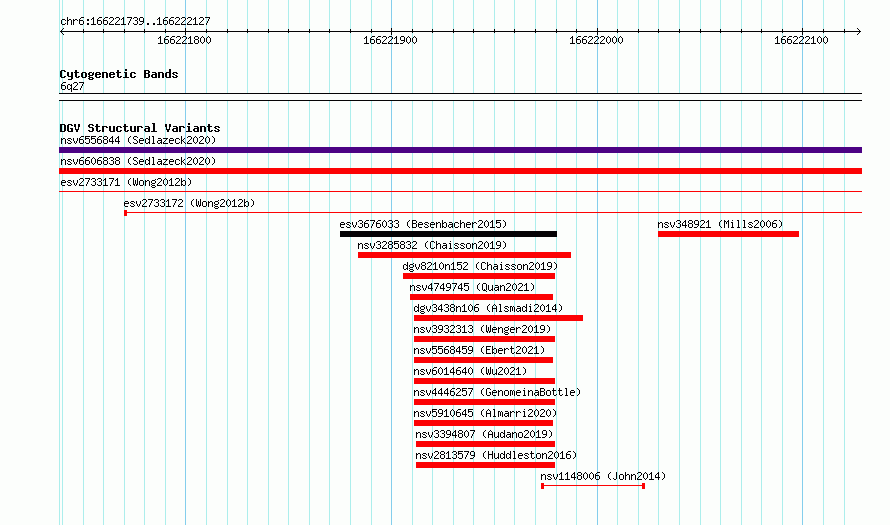Select the red nsv5568459 variant bar

pyautogui.click(x=483, y=360)
